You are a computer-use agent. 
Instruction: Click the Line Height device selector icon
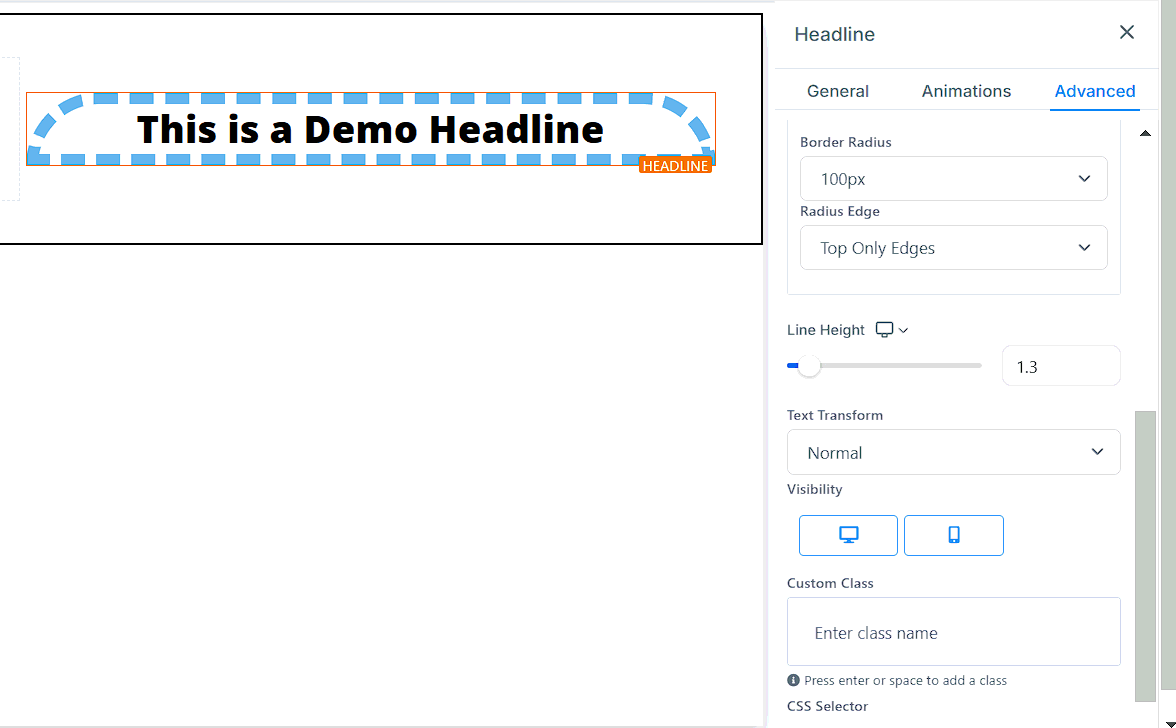click(884, 330)
